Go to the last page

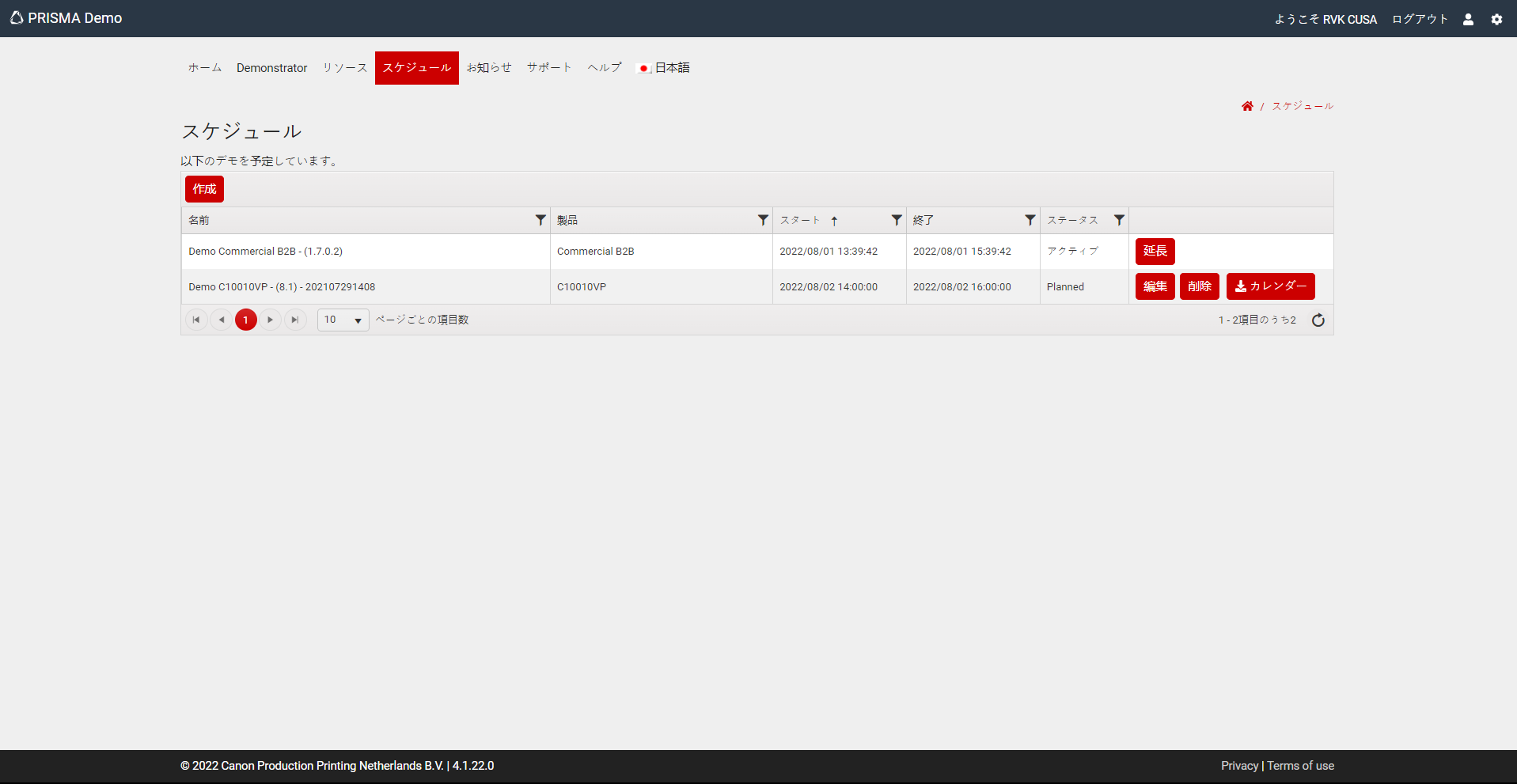295,320
